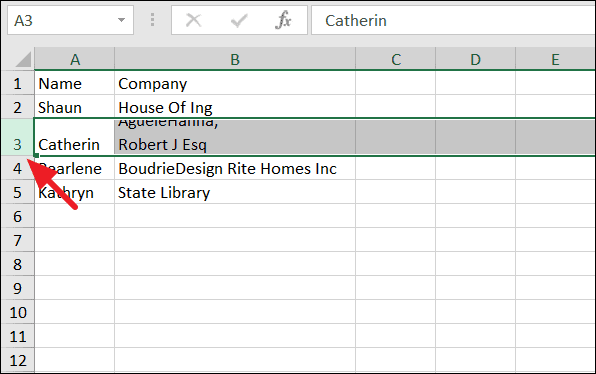This screenshot has height=374, width=596.
Task: Click the Cancel X icon in formula bar
Action: 193,21
